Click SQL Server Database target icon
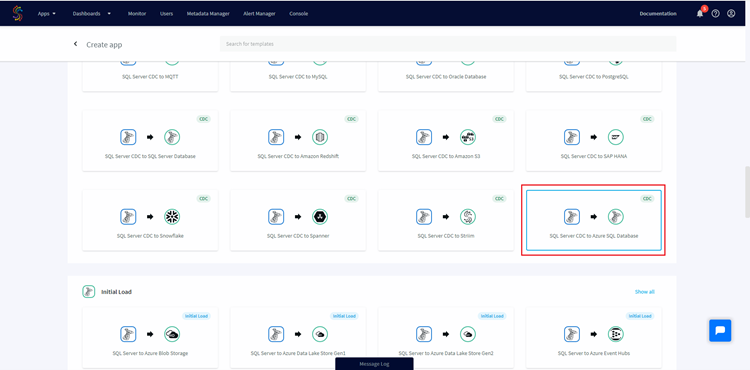The image size is (750, 370). (x=172, y=137)
